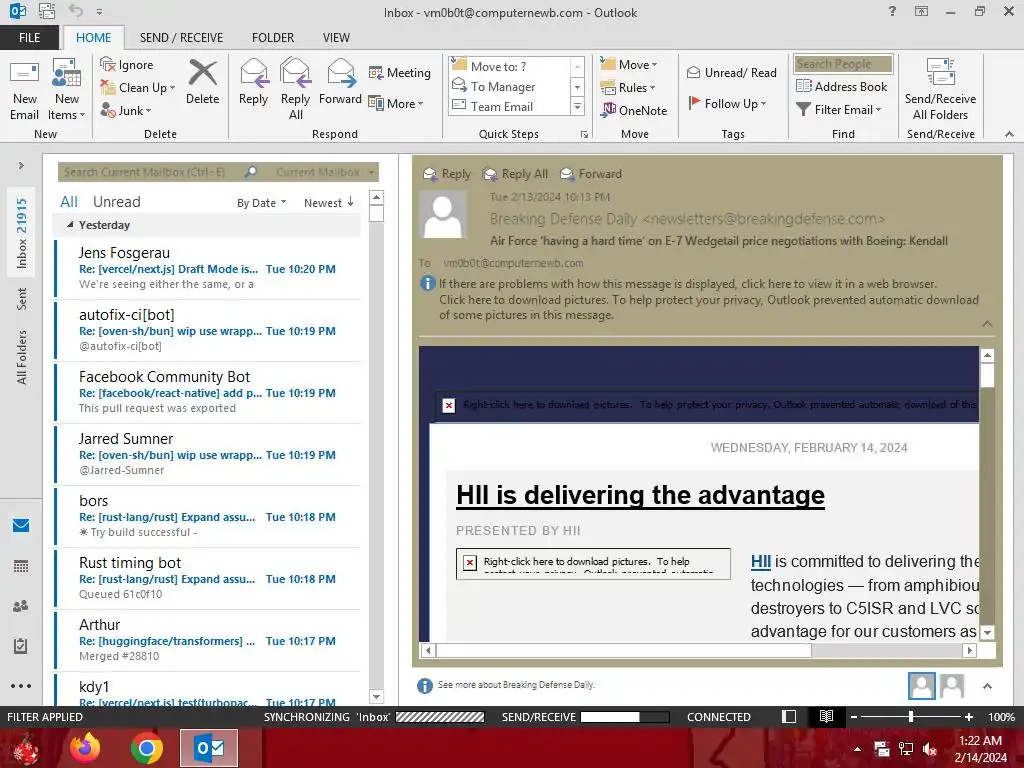Show only Unread messages
1024x768 pixels.
116,202
